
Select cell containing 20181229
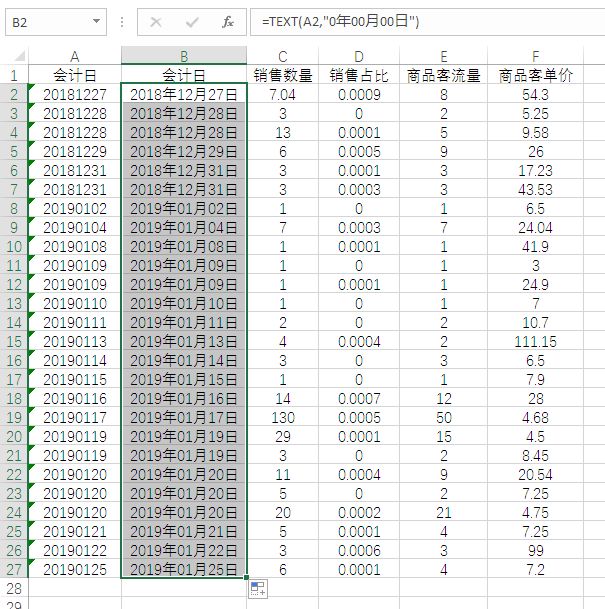tap(75, 151)
